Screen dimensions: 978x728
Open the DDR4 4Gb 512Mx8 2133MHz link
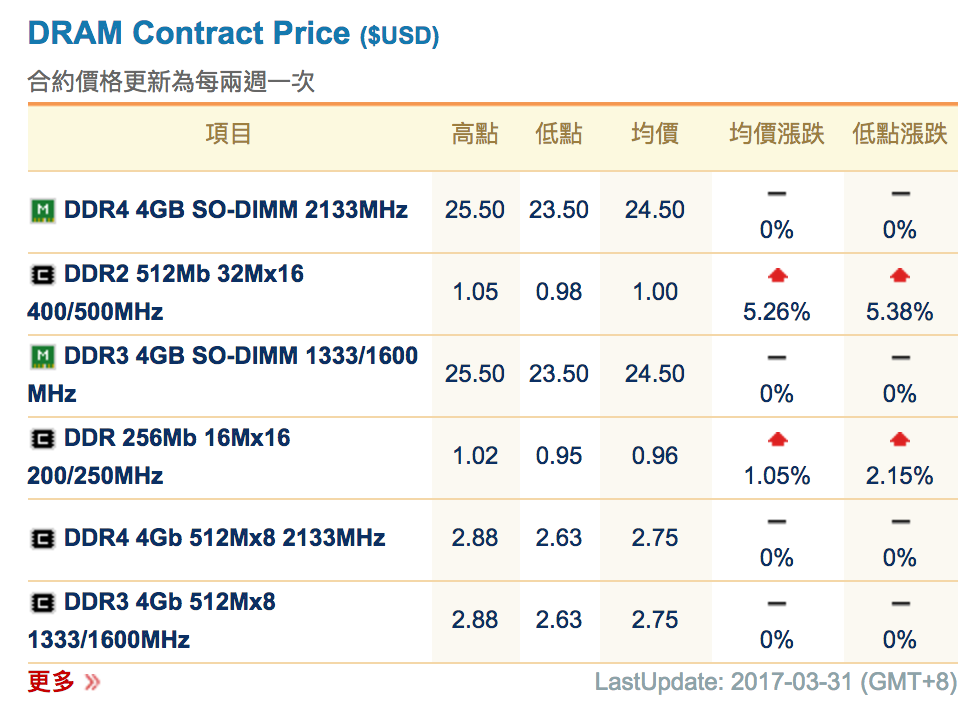224,538
